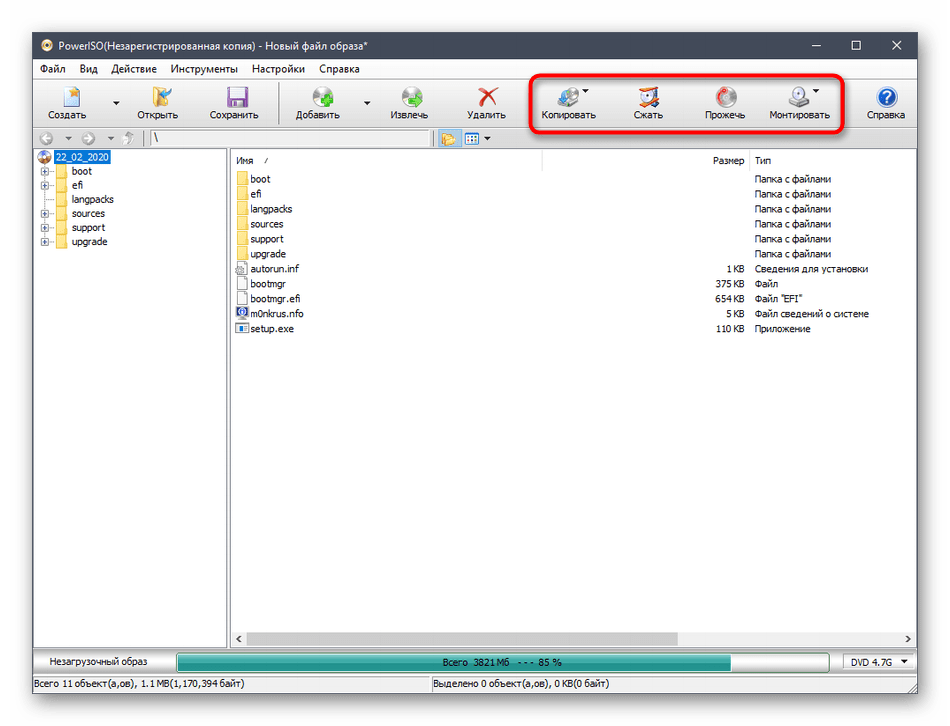Open an image with the Открыть icon
950x726 pixels.
pos(157,99)
